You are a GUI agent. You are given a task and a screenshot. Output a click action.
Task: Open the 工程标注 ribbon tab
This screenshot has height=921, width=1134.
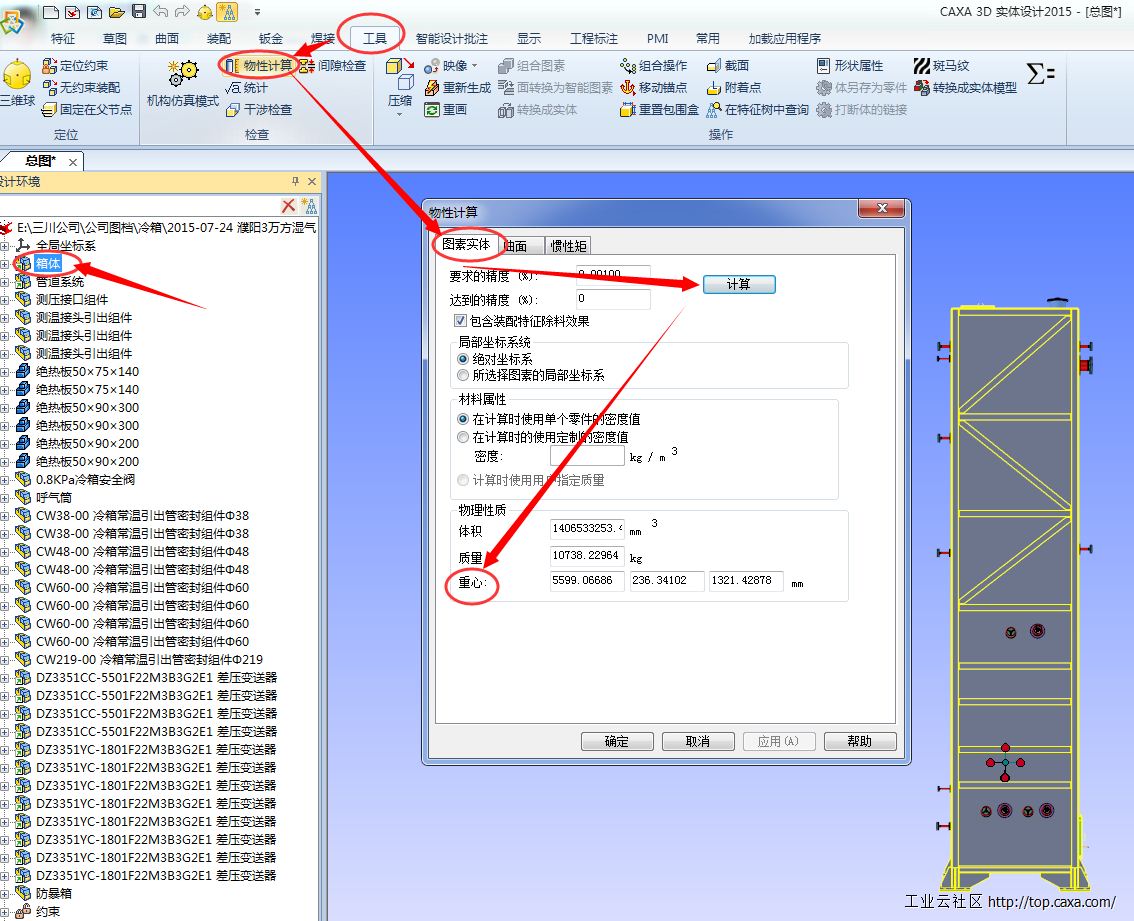(593, 38)
